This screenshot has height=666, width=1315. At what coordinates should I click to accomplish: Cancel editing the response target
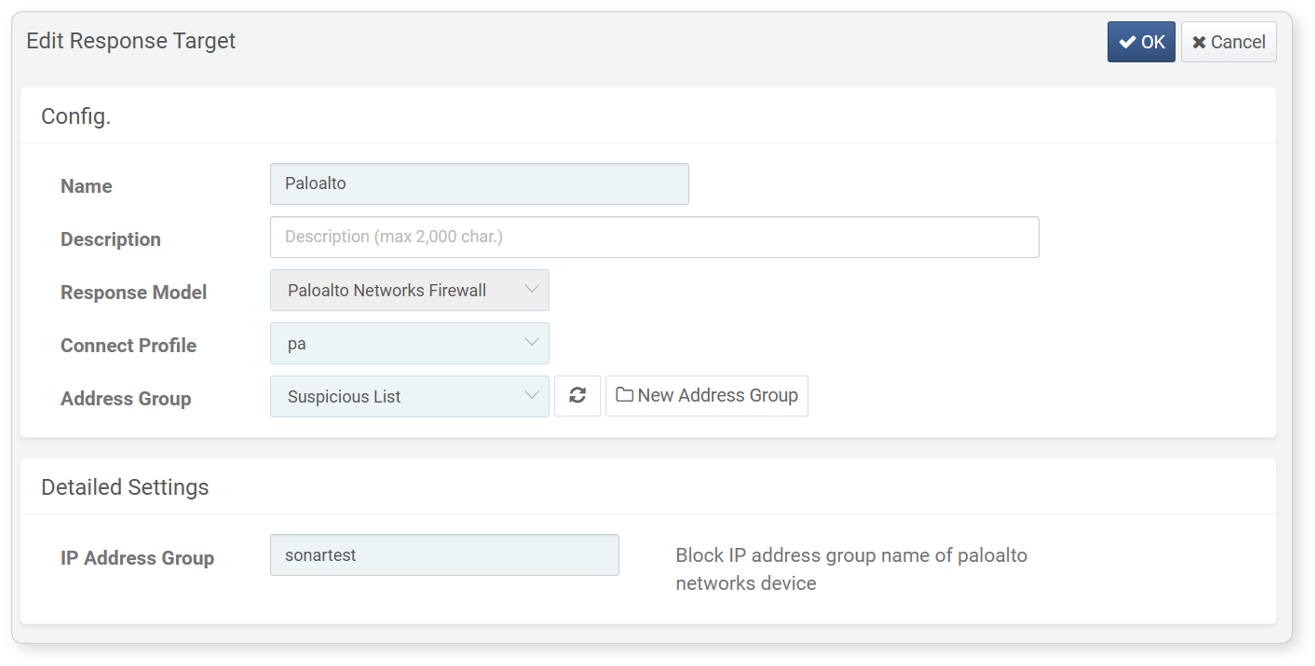(1228, 42)
